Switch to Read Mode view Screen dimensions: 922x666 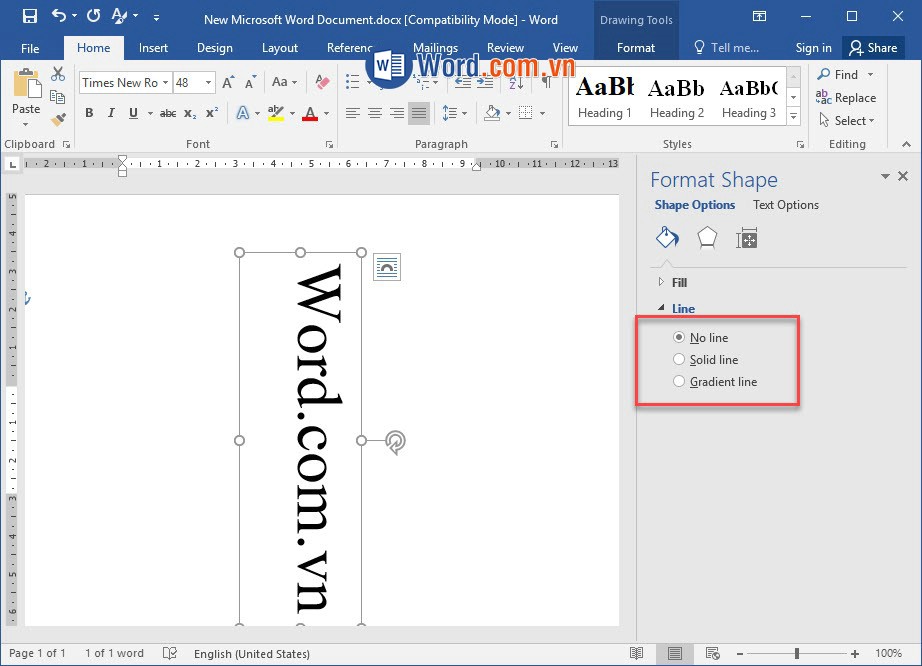[x=636, y=653]
